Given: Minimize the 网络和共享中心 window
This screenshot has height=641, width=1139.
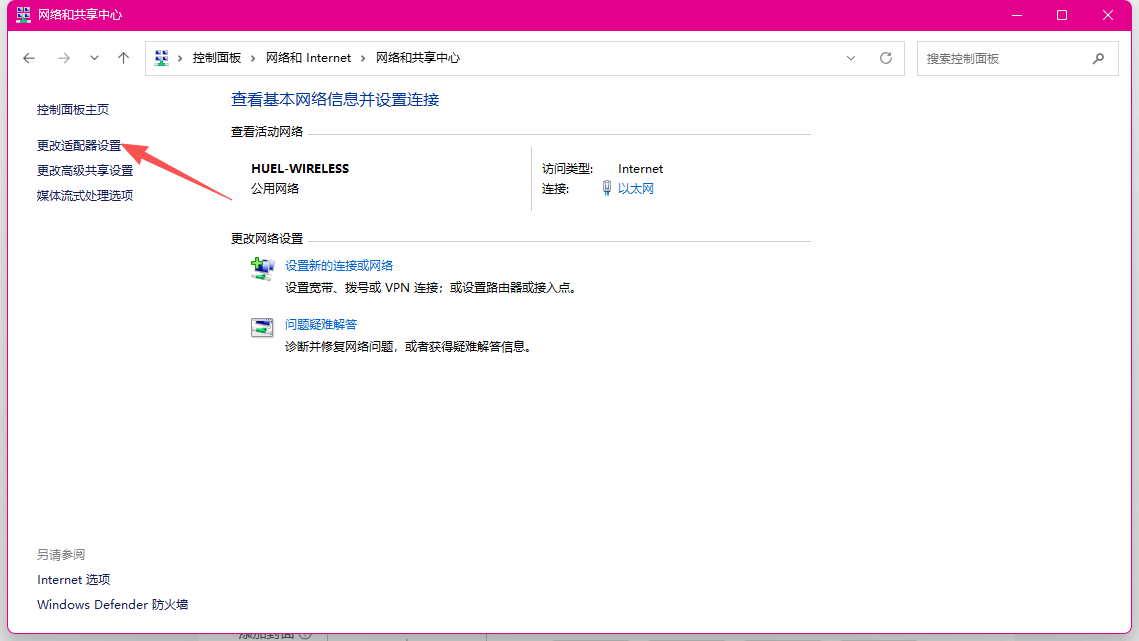Looking at the screenshot, I should click(x=1017, y=15).
